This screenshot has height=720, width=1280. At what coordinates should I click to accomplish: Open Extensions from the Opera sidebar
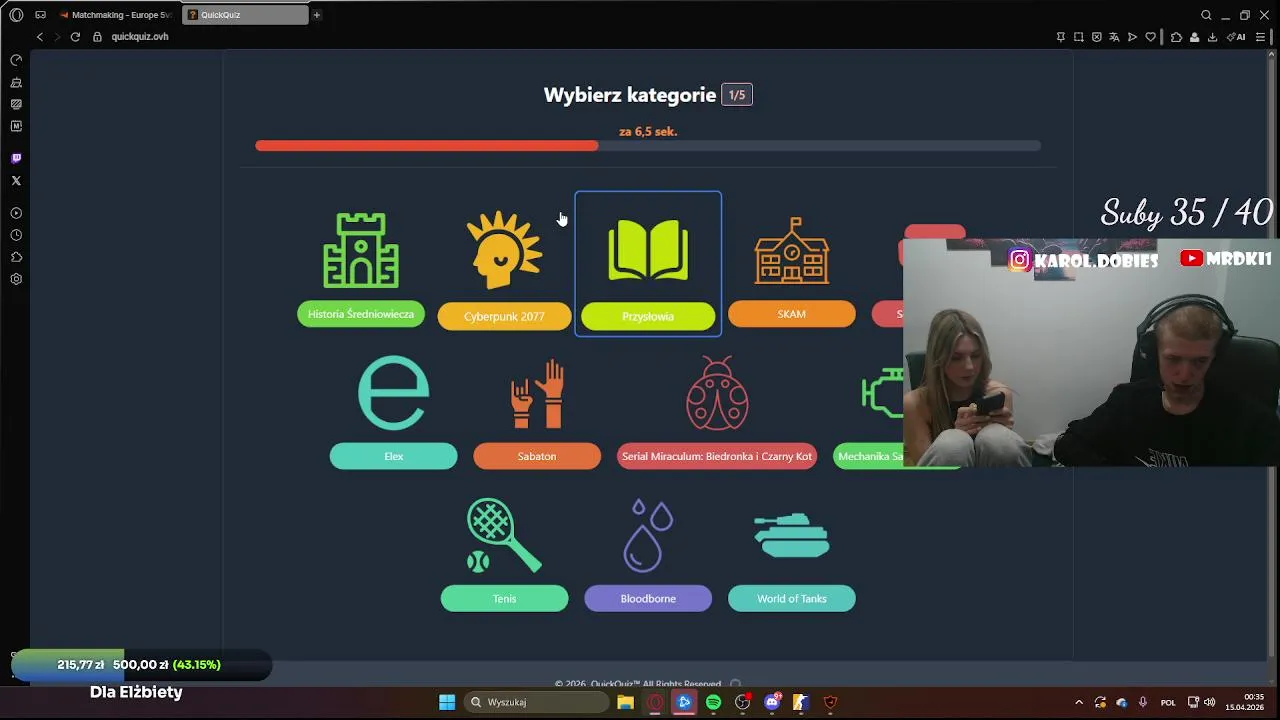[16, 257]
